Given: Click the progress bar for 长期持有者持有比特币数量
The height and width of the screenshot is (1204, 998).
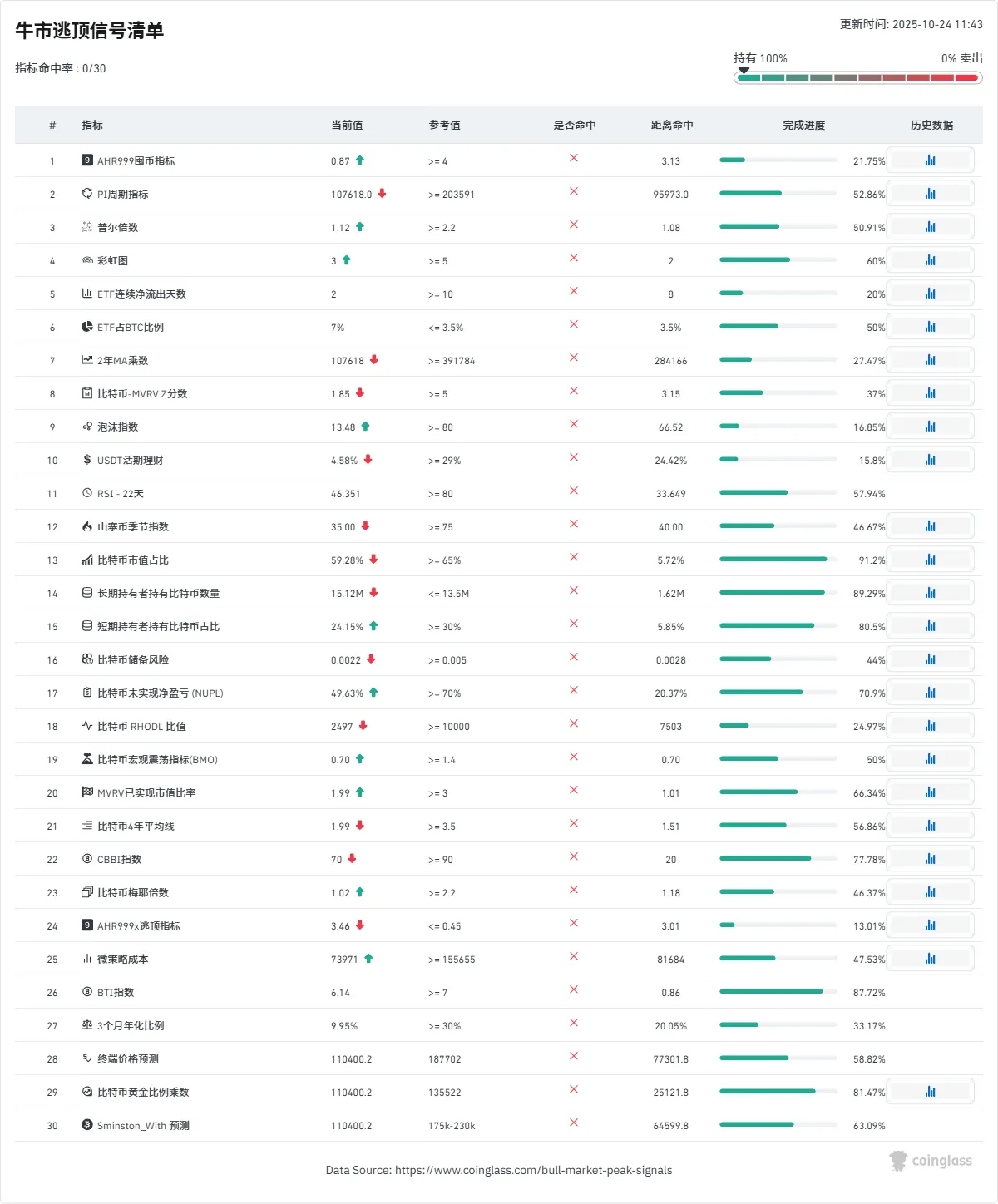Looking at the screenshot, I should coord(778,593).
